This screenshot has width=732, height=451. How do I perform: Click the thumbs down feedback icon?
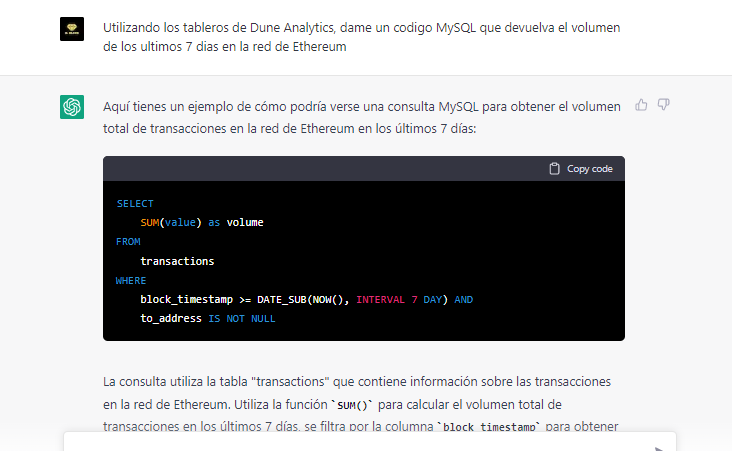pyautogui.click(x=663, y=105)
